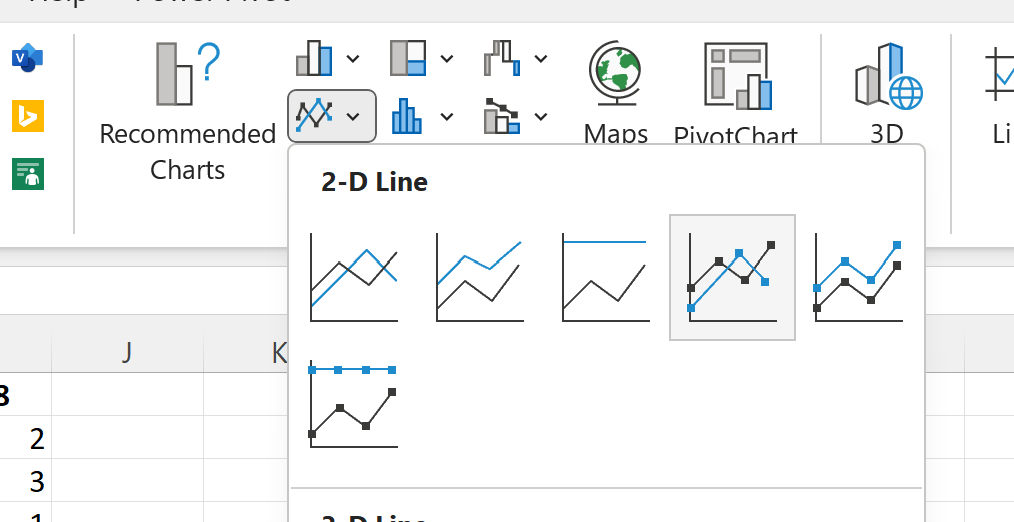Open Recommended Charts

coord(188,111)
